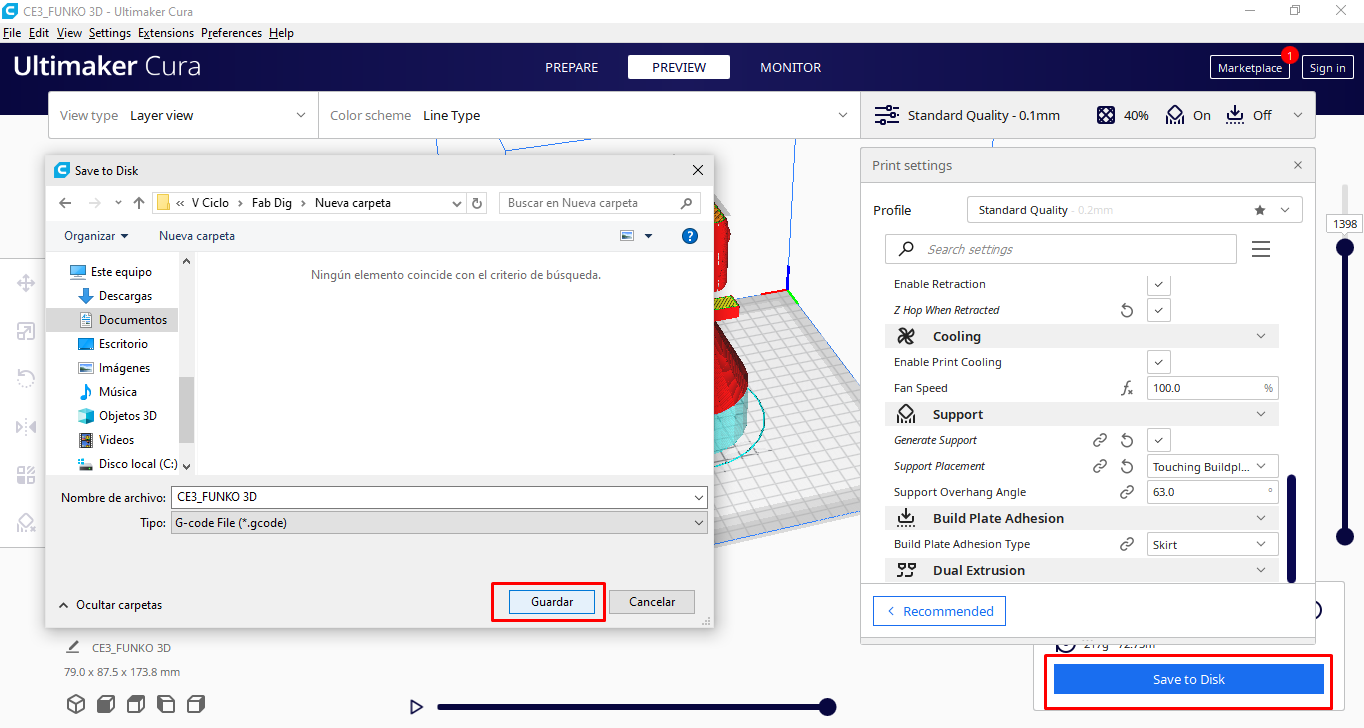Screen dimensions: 1364x728
Task: Reset the Generate Support setting
Action: point(1127,440)
